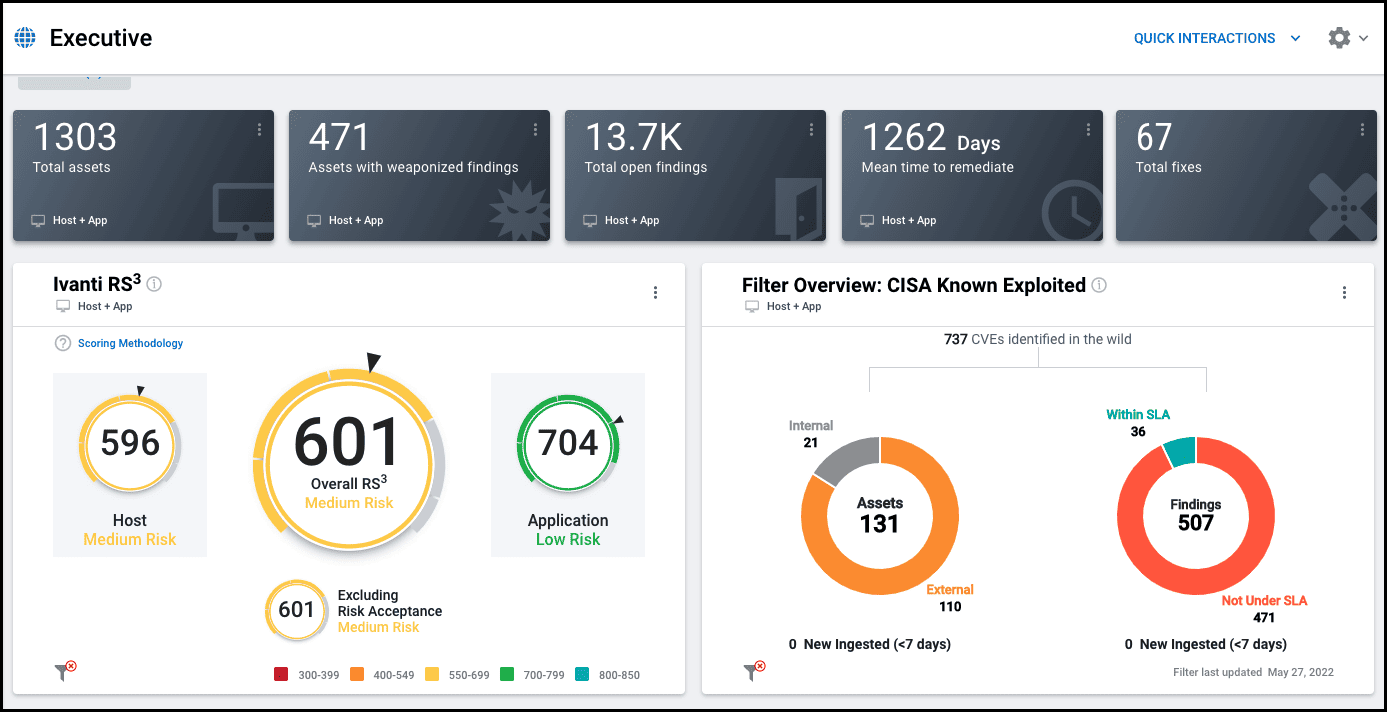
Task: Open the Scoring Methodology link
Action: 128,343
